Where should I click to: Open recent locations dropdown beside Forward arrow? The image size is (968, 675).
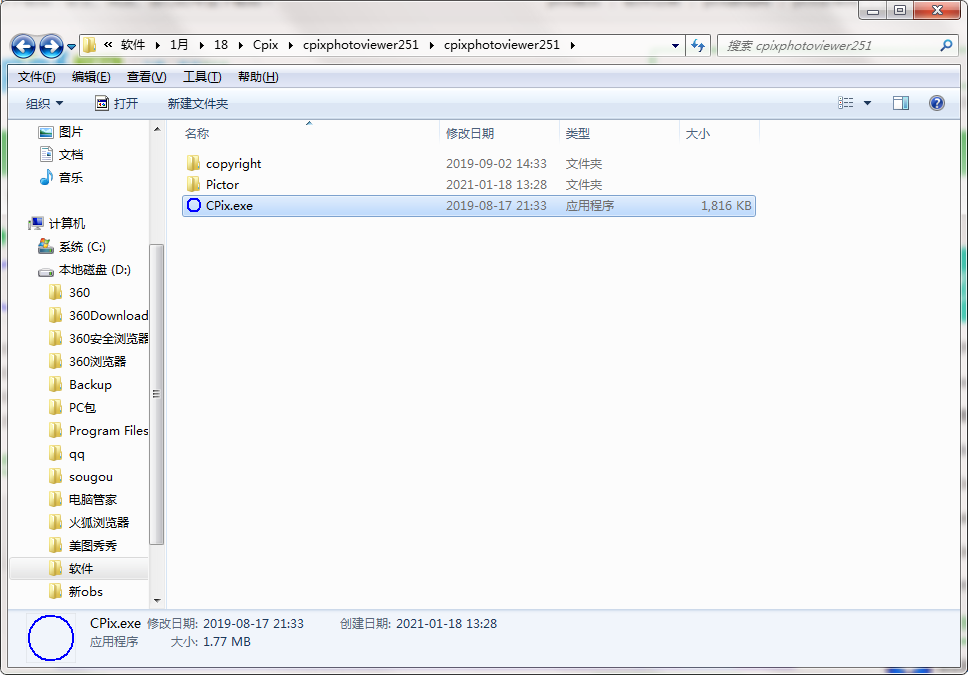[x=72, y=47]
